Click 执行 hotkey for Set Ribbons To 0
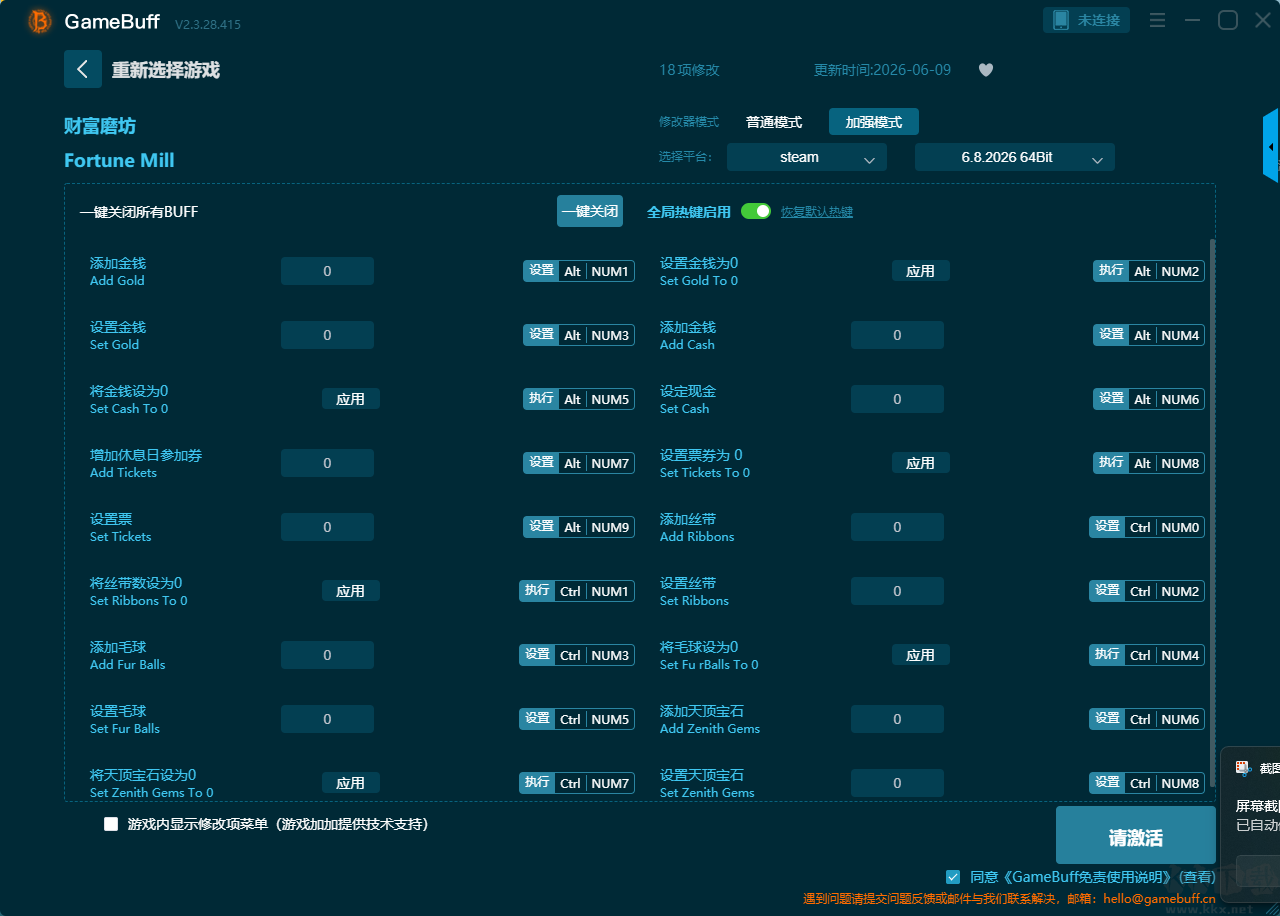The width and height of the screenshot is (1280, 916). tap(537, 591)
